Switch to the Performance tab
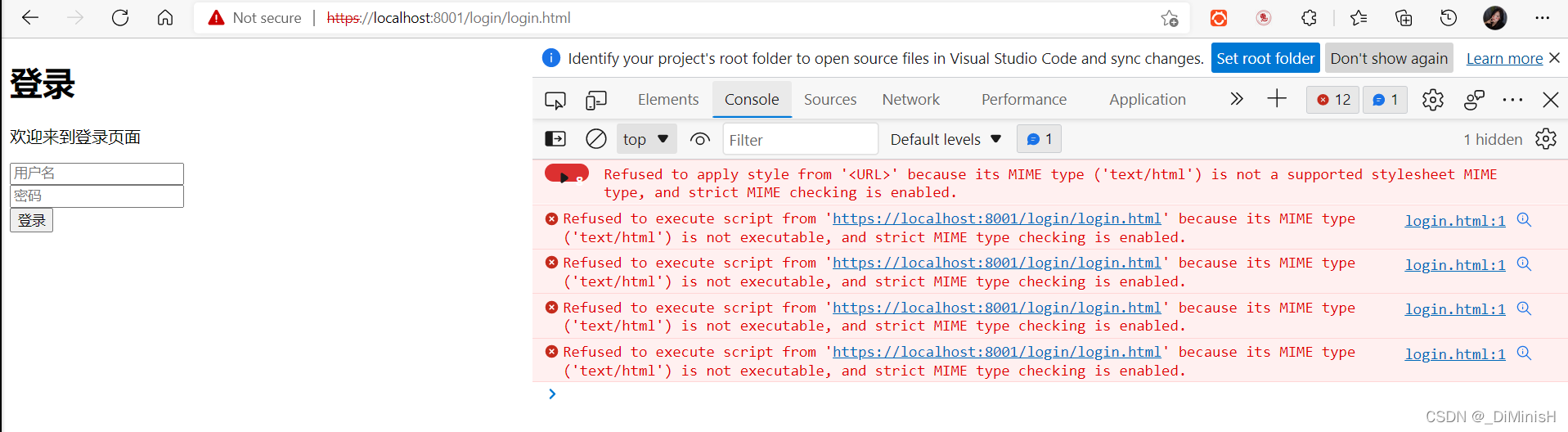1568x432 pixels. point(1024,99)
